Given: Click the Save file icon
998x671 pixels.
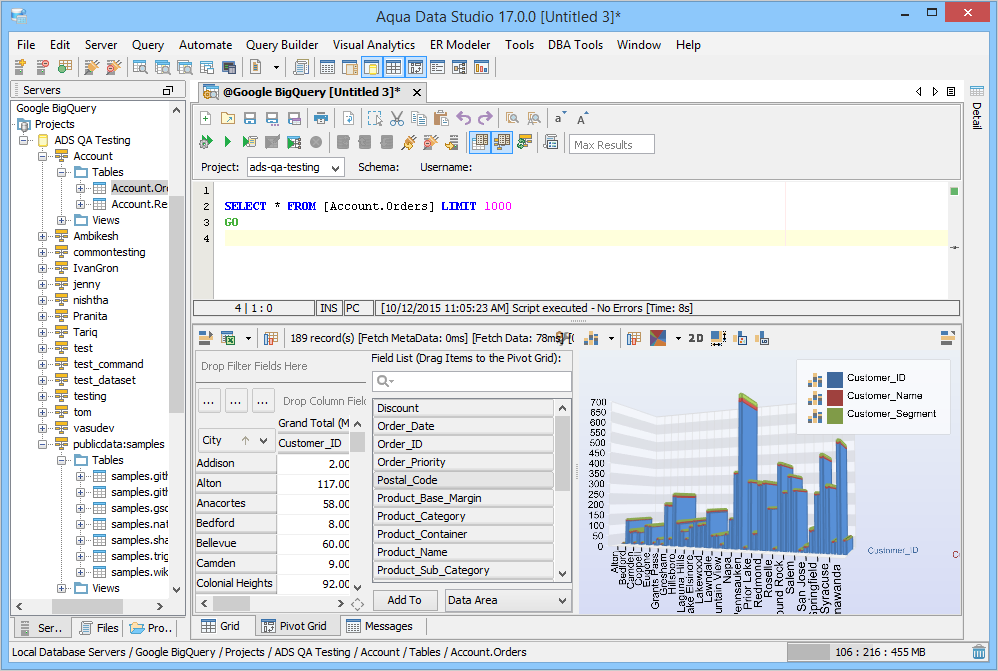Looking at the screenshot, I should tap(250, 118).
